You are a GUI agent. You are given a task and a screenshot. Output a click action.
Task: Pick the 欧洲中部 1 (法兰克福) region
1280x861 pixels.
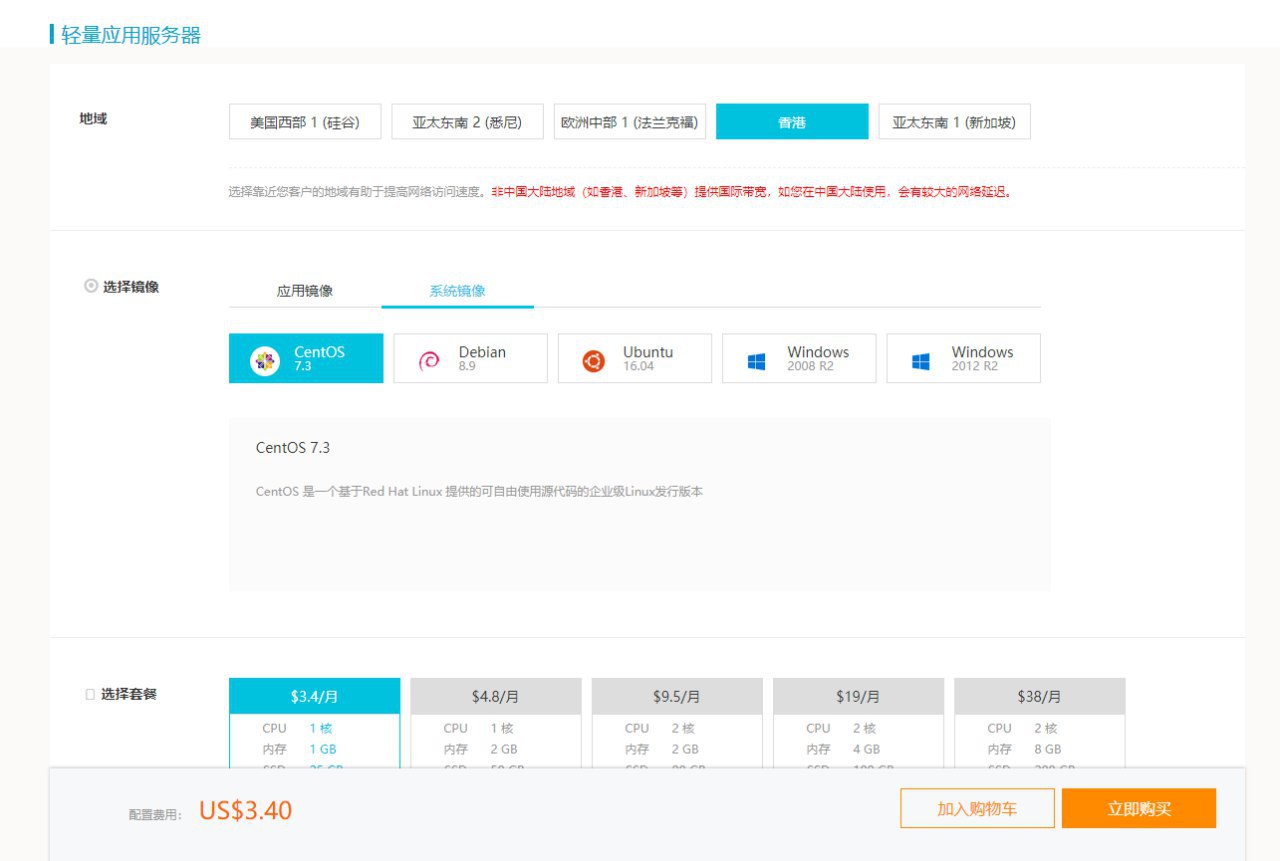tap(630, 122)
